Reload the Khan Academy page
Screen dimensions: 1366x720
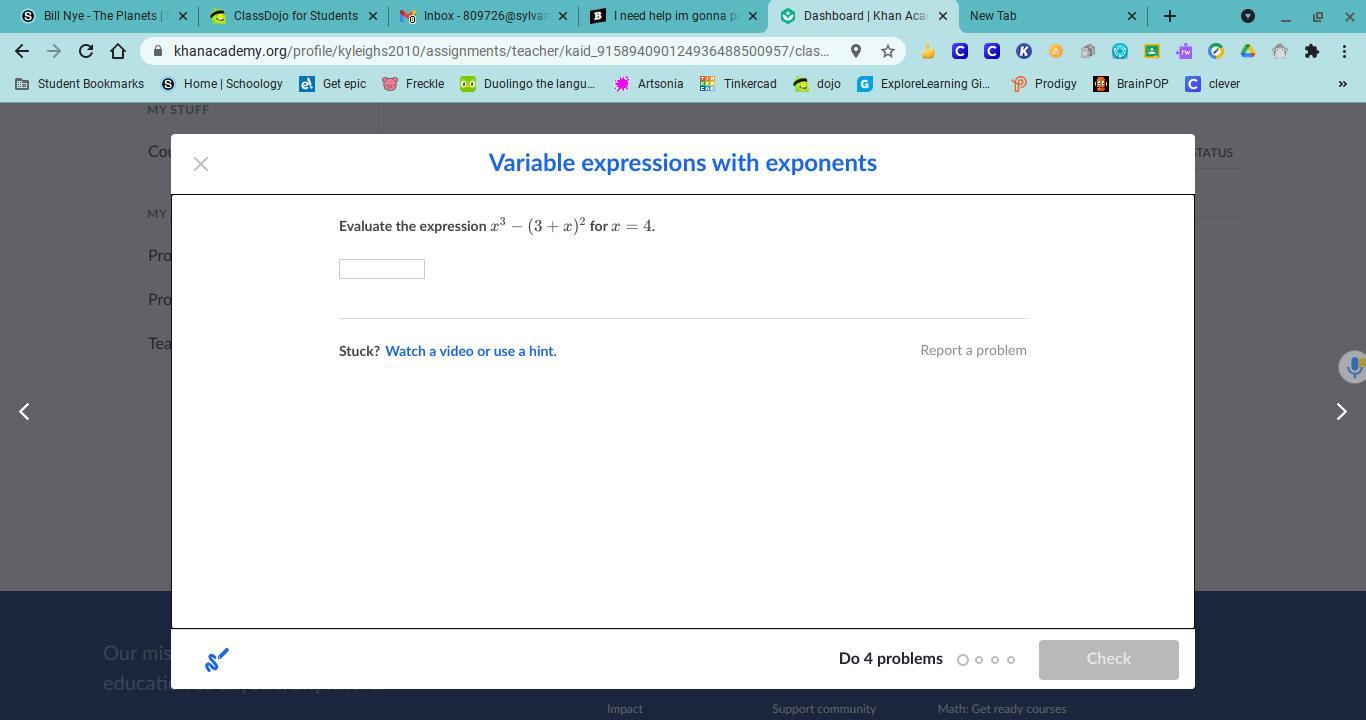86,51
